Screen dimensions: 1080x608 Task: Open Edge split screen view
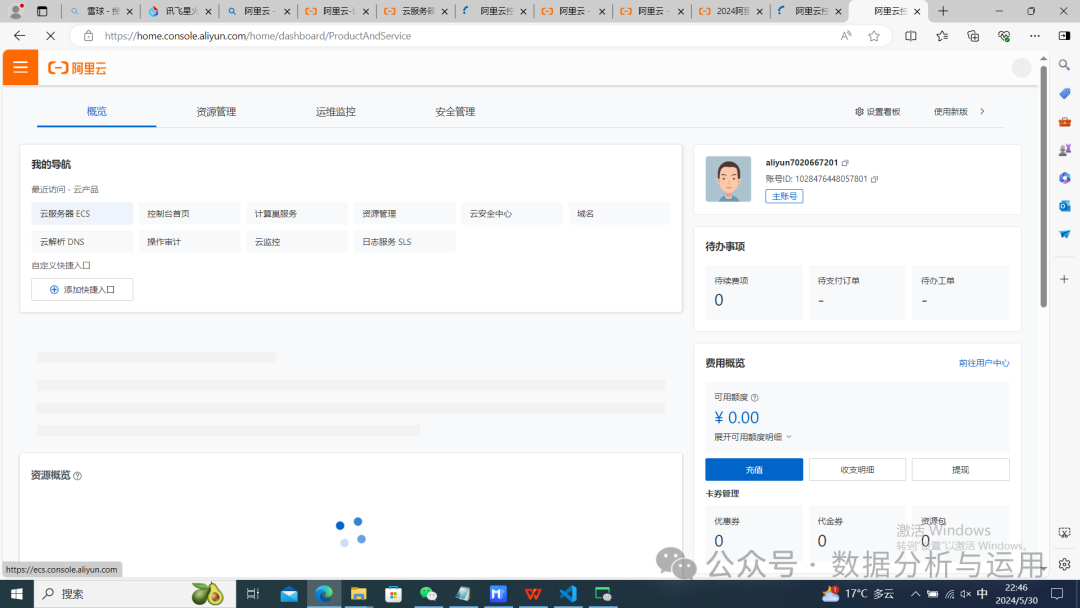[911, 36]
